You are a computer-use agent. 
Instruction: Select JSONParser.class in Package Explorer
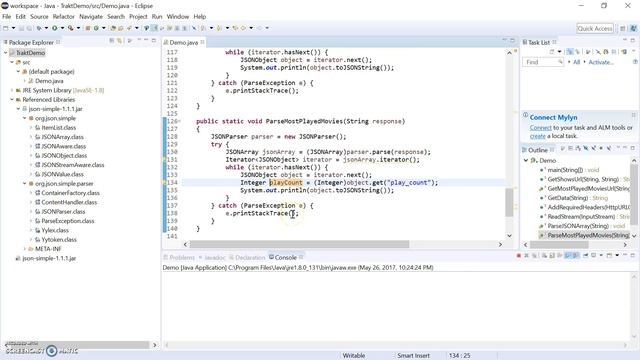[x=63, y=212]
